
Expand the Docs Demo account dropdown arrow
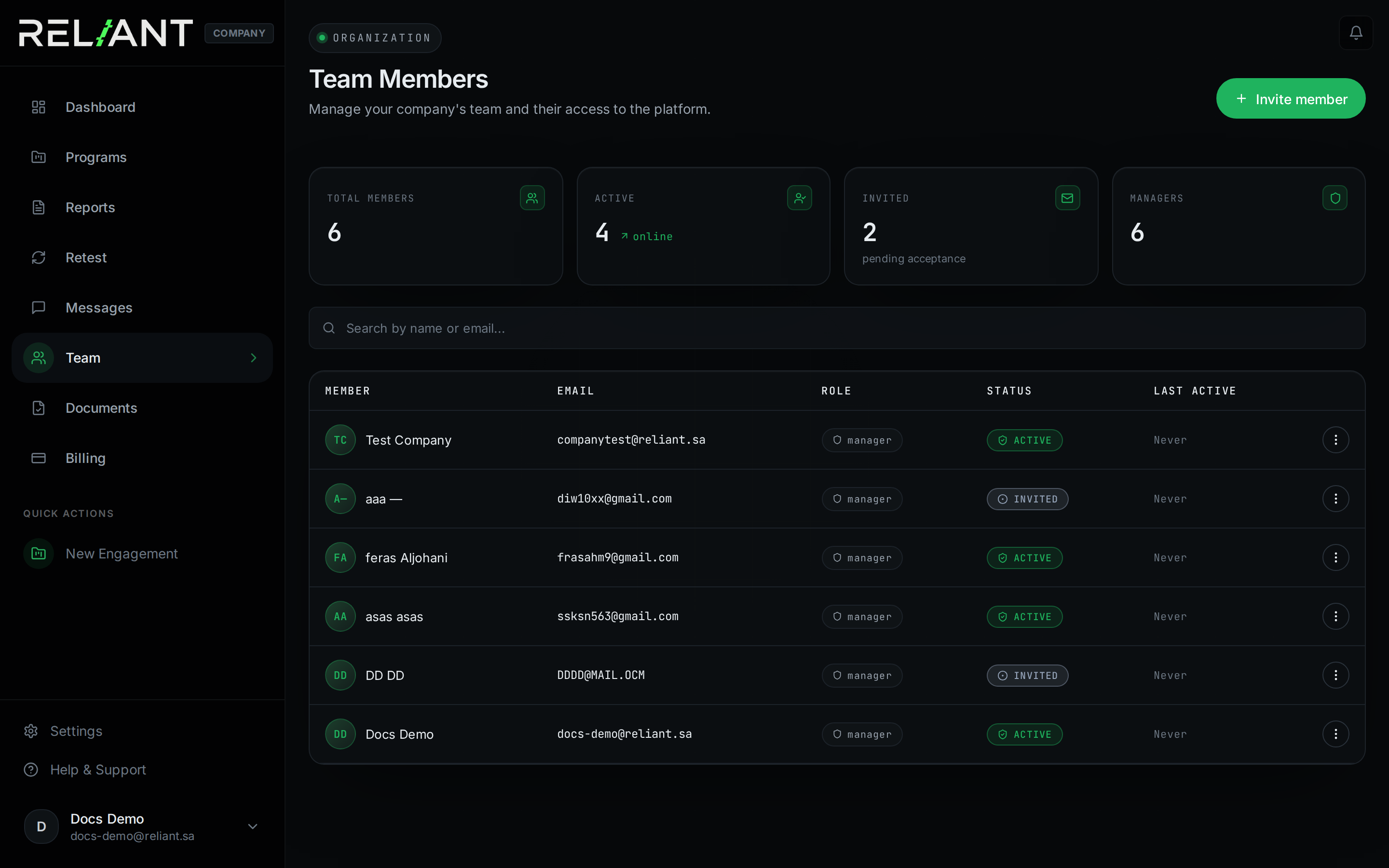tap(253, 827)
